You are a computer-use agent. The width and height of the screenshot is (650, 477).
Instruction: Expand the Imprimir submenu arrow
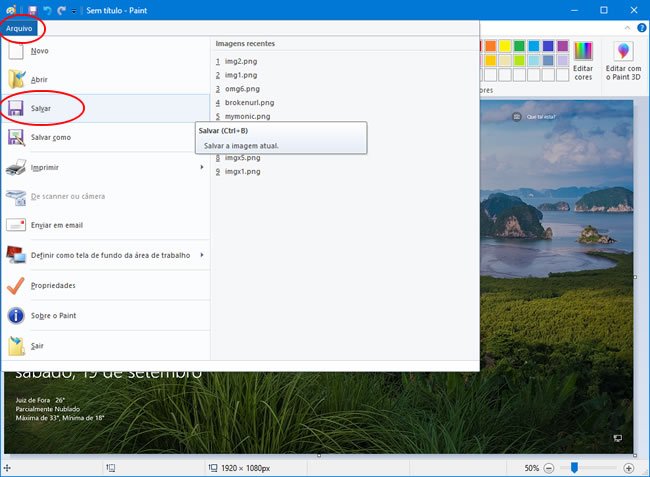(x=202, y=167)
